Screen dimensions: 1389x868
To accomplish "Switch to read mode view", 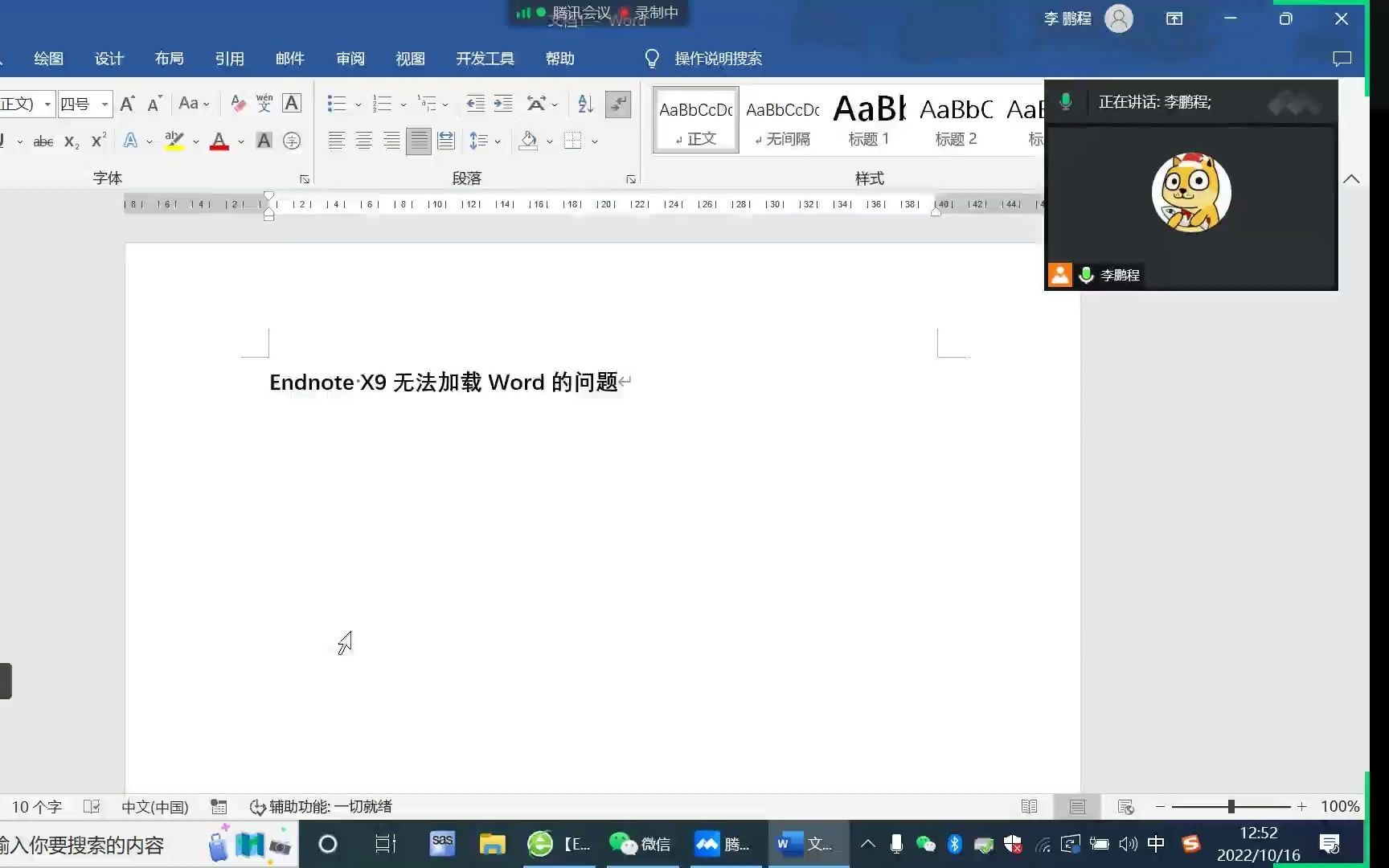I will 1029,807.
